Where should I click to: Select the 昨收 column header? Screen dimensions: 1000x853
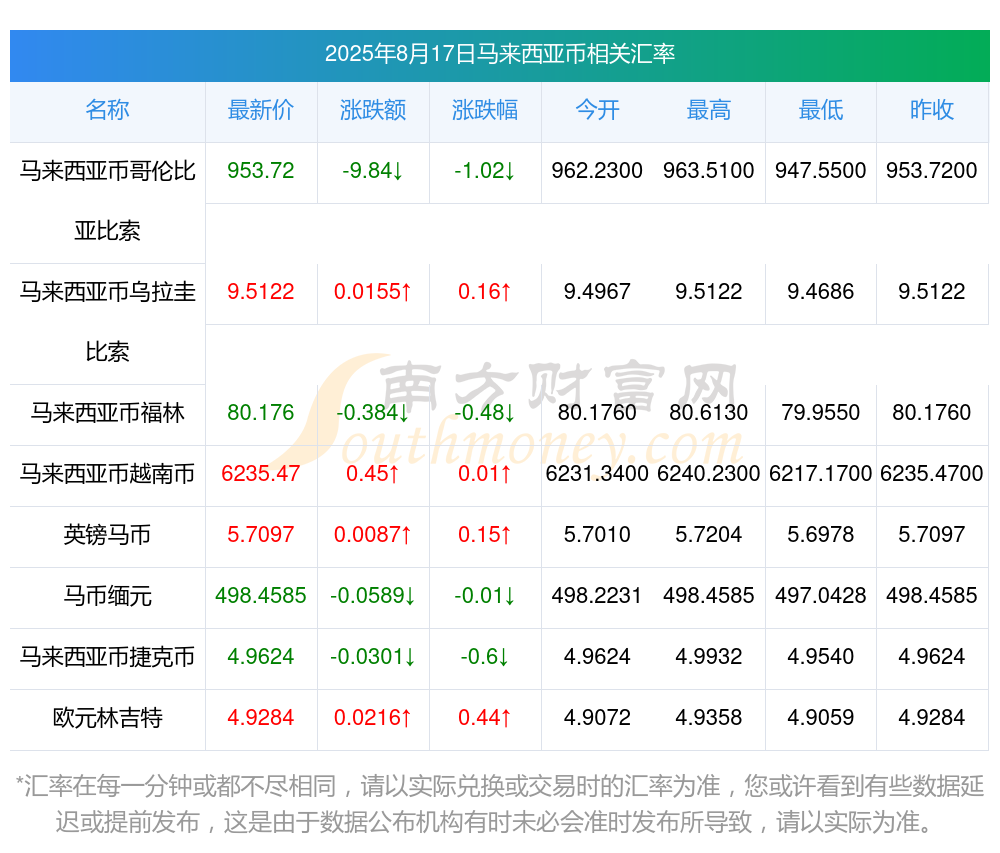click(932, 110)
